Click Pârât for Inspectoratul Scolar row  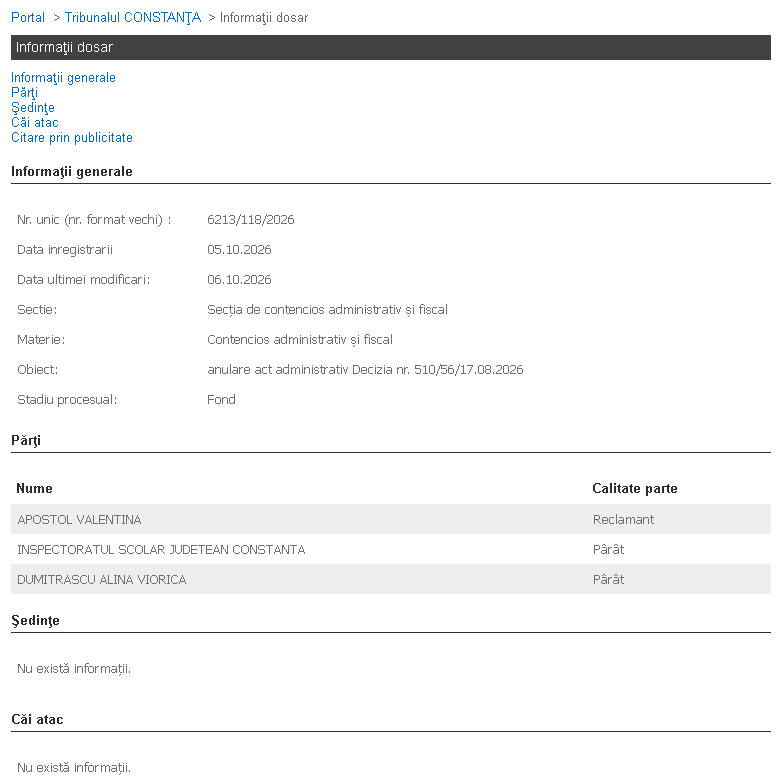click(x=608, y=549)
